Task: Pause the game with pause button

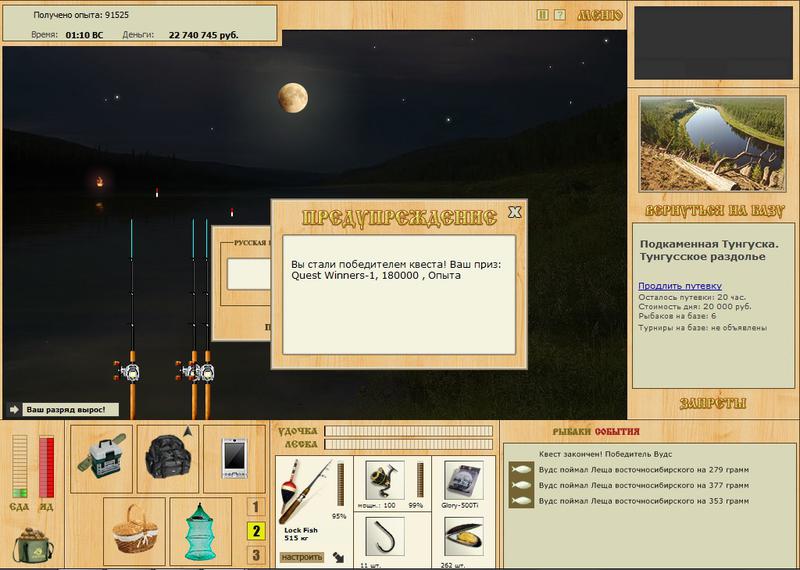Action: (542, 15)
